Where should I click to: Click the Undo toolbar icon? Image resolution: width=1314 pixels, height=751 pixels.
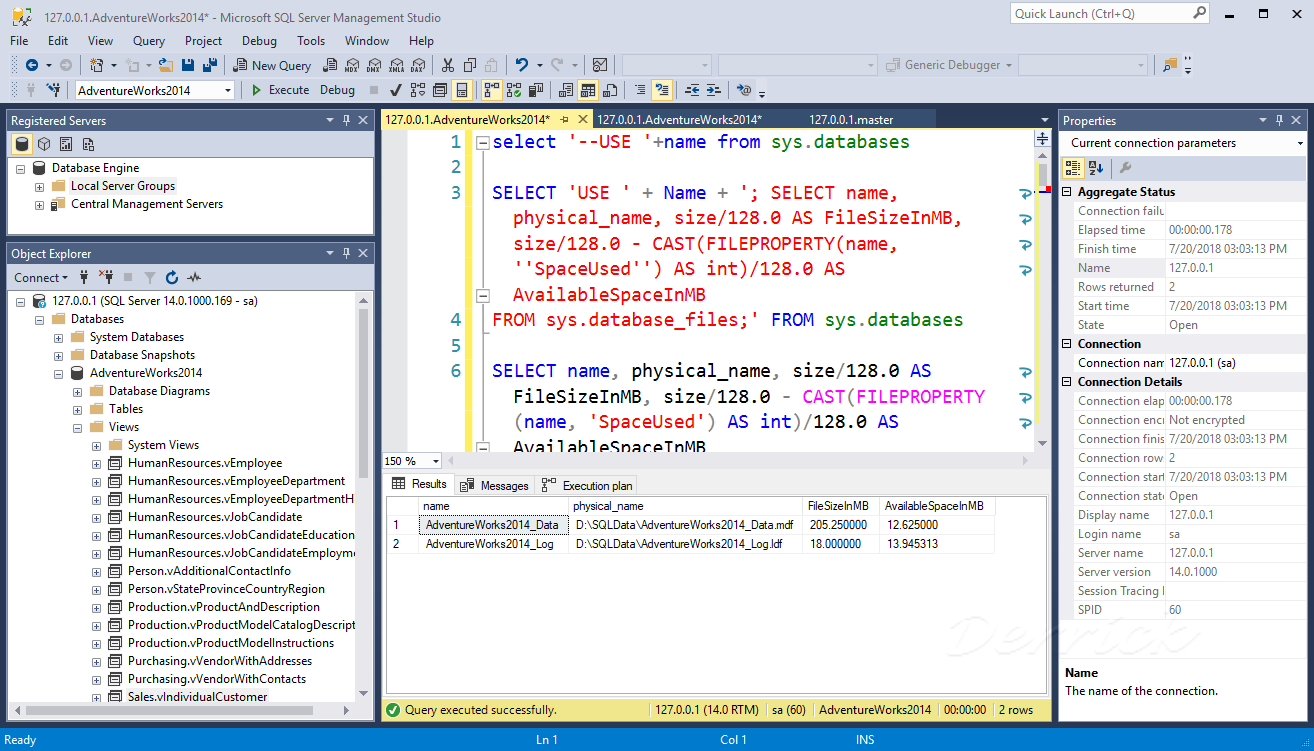[x=521, y=64]
